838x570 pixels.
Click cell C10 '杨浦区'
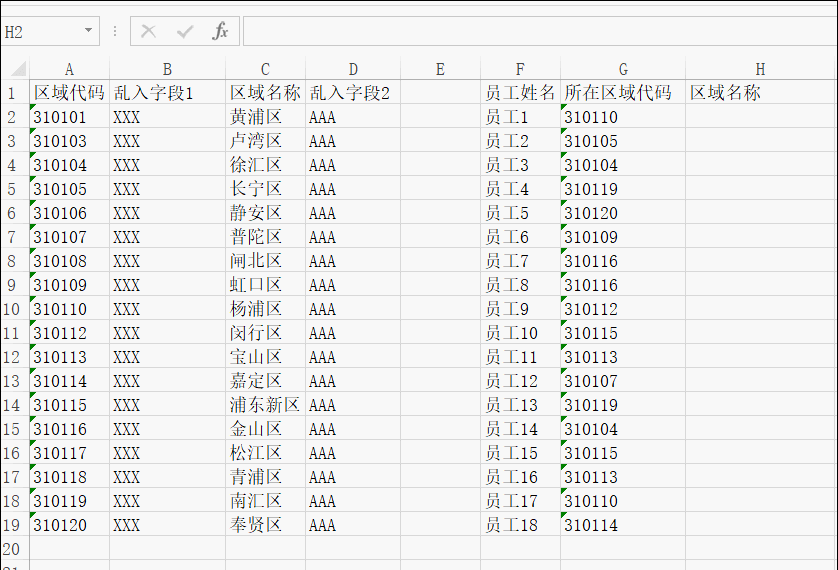tap(266, 309)
